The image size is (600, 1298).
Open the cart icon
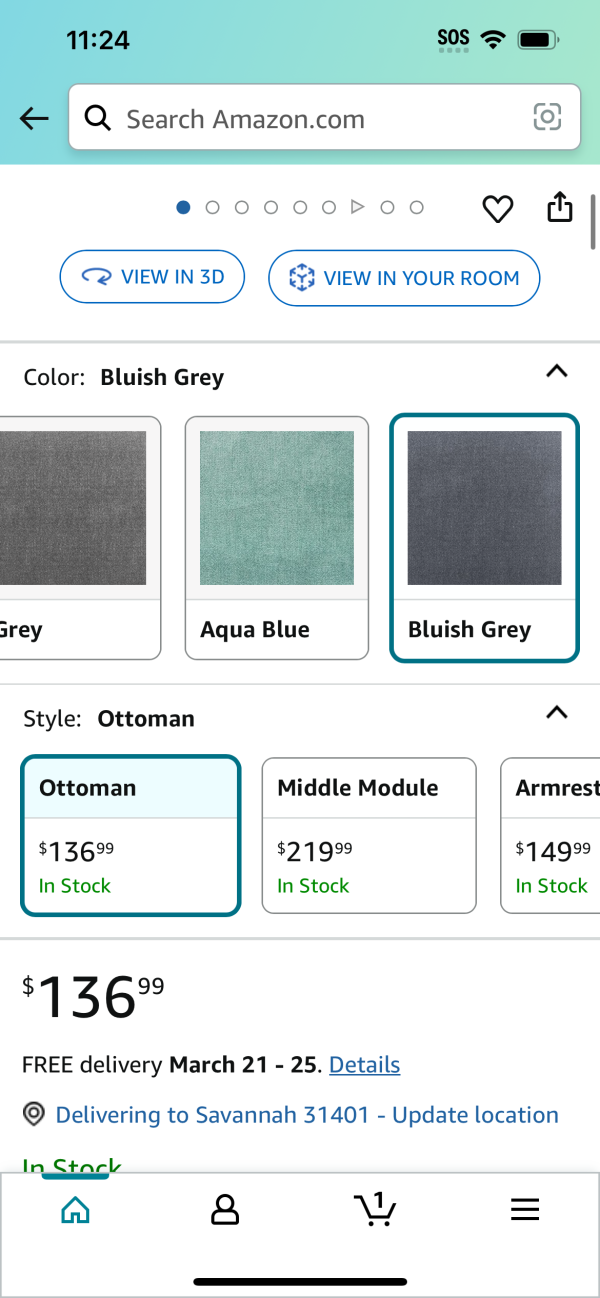376,1209
